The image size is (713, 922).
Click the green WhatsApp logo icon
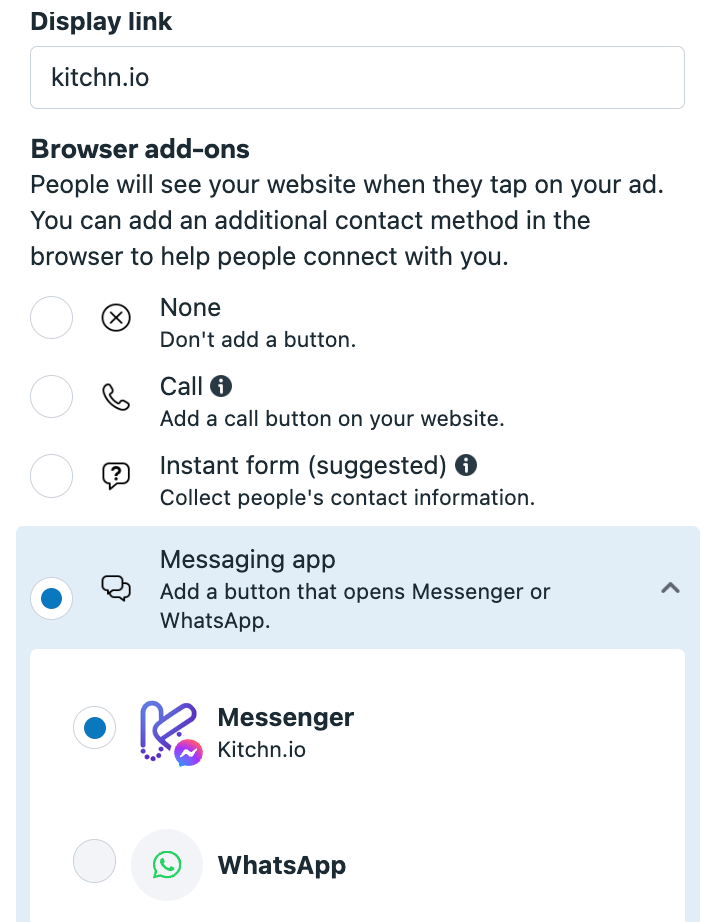167,865
